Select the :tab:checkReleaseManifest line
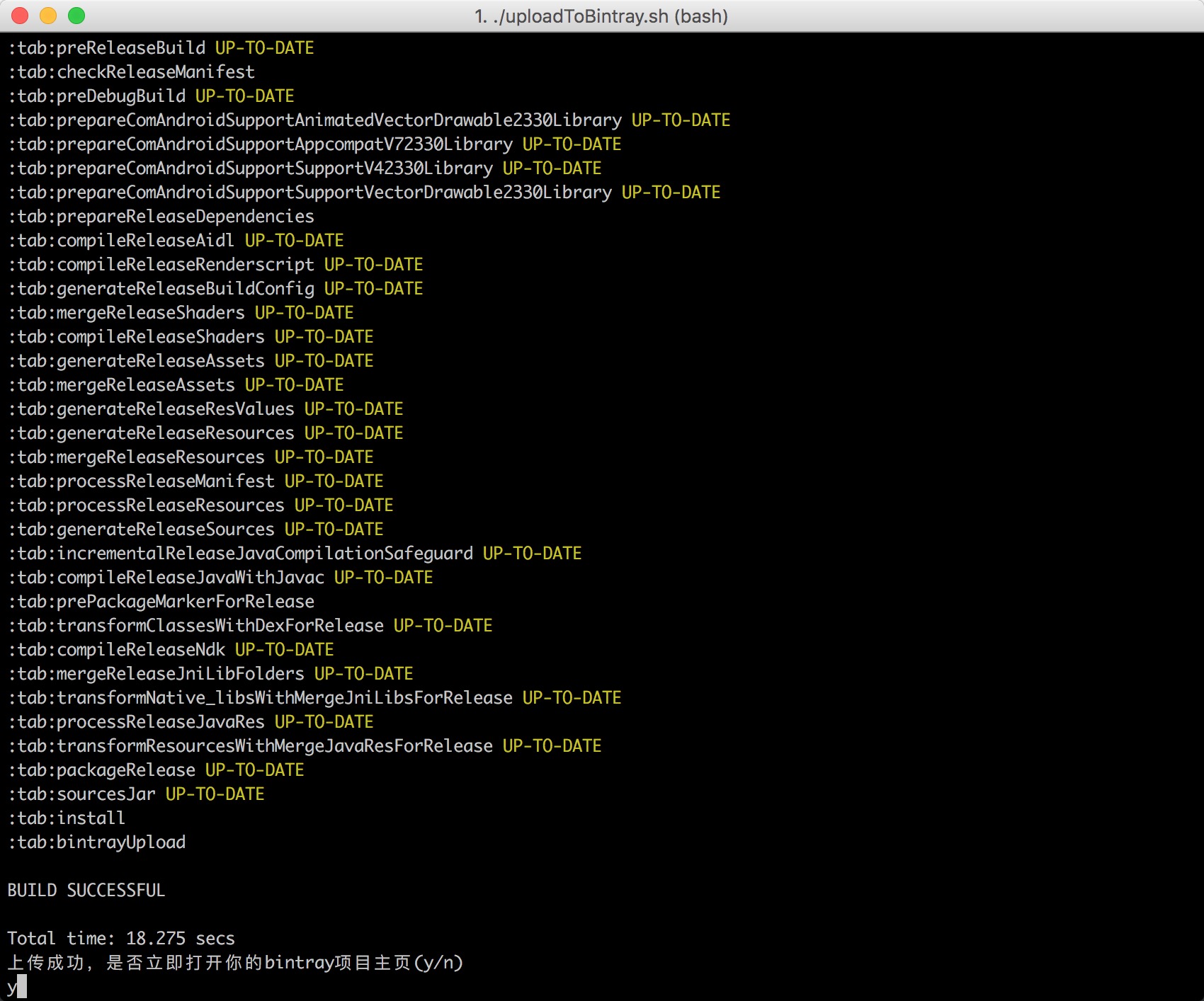Image resolution: width=1204 pixels, height=1001 pixels. (x=131, y=72)
